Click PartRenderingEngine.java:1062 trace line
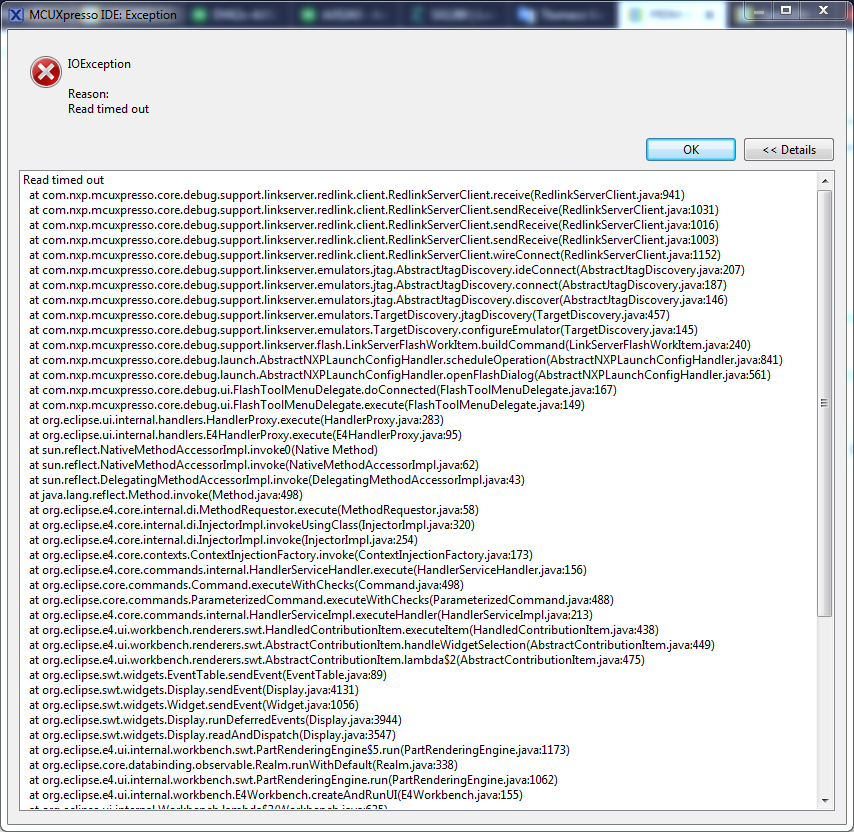 point(294,780)
